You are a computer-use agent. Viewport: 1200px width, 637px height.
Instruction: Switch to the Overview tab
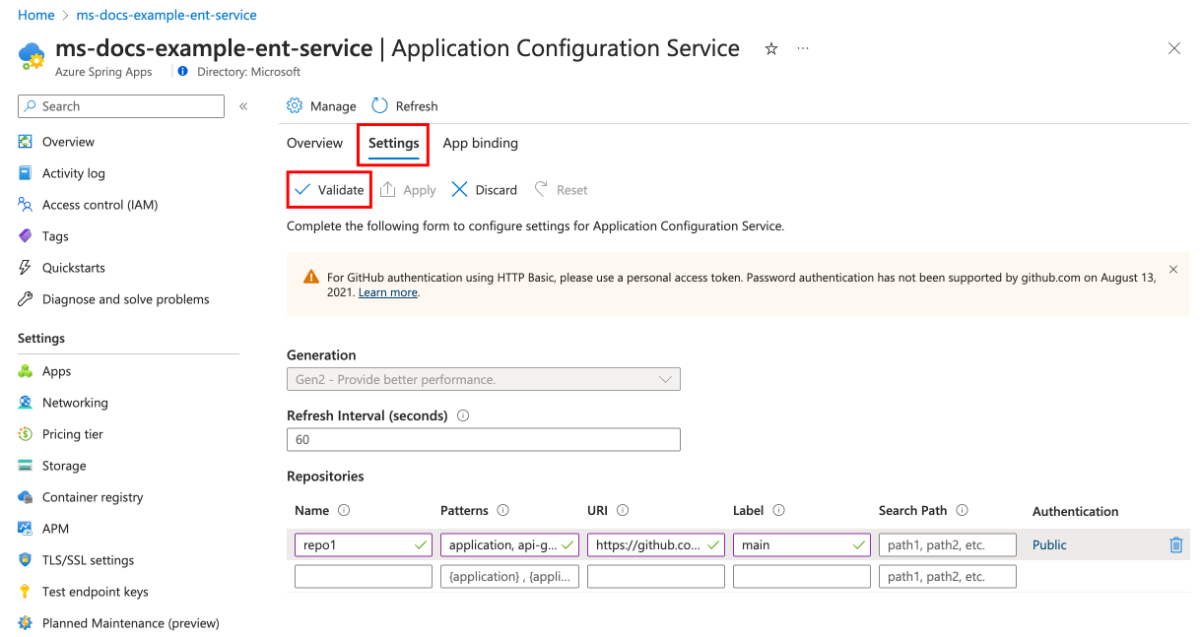coord(314,143)
